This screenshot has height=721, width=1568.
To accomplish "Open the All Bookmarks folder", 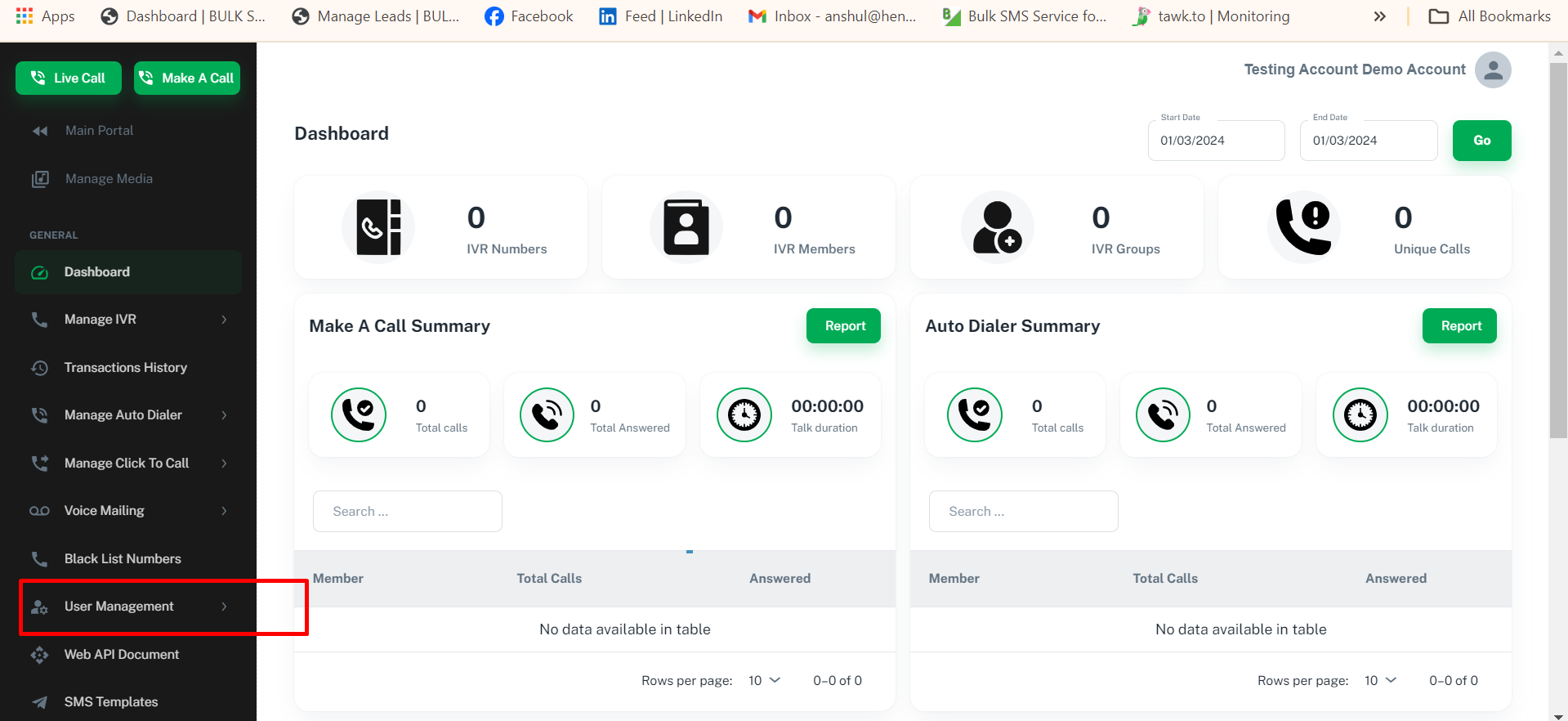I will pyautogui.click(x=1490, y=16).
